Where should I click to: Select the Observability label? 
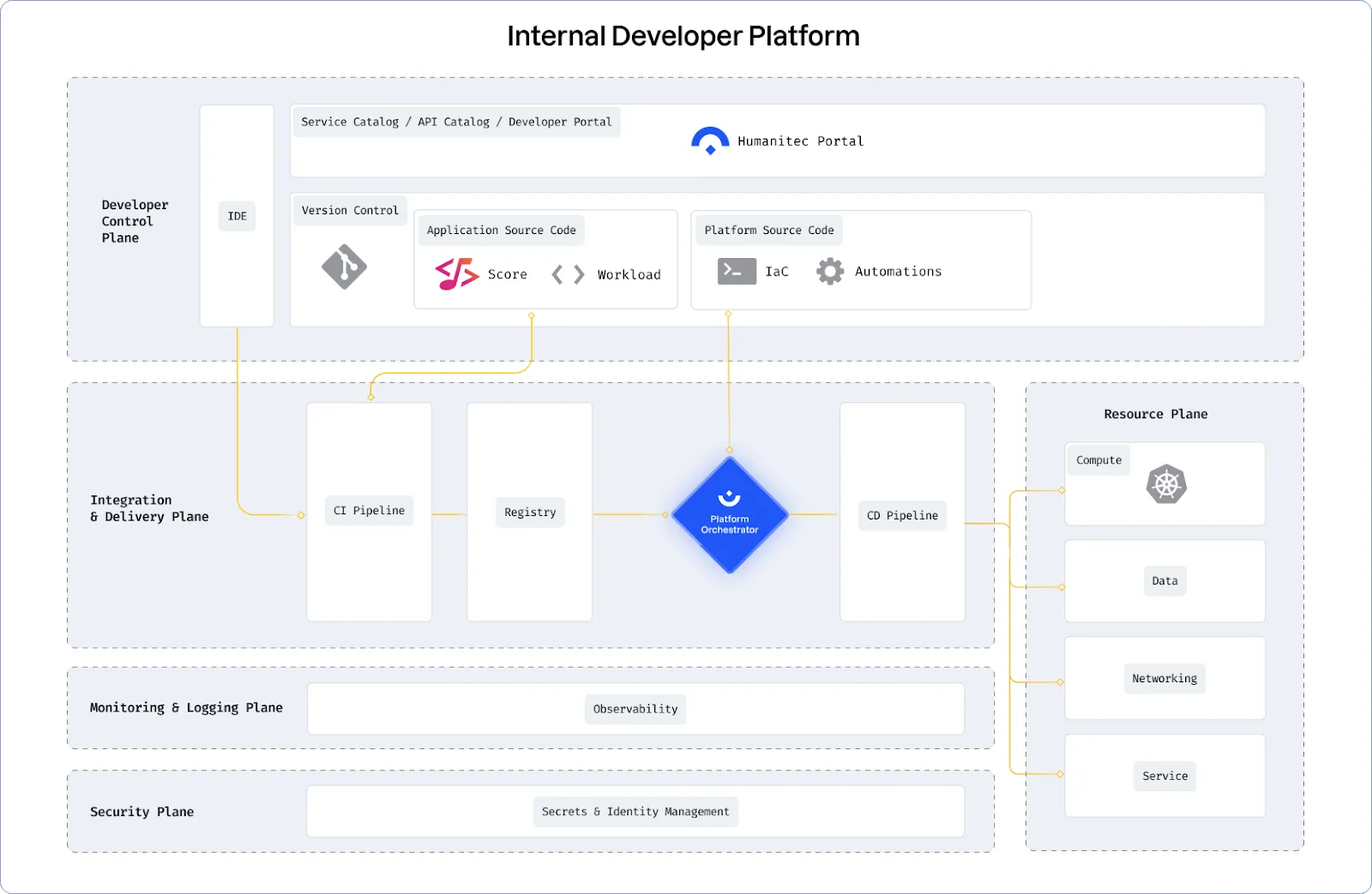(635, 709)
